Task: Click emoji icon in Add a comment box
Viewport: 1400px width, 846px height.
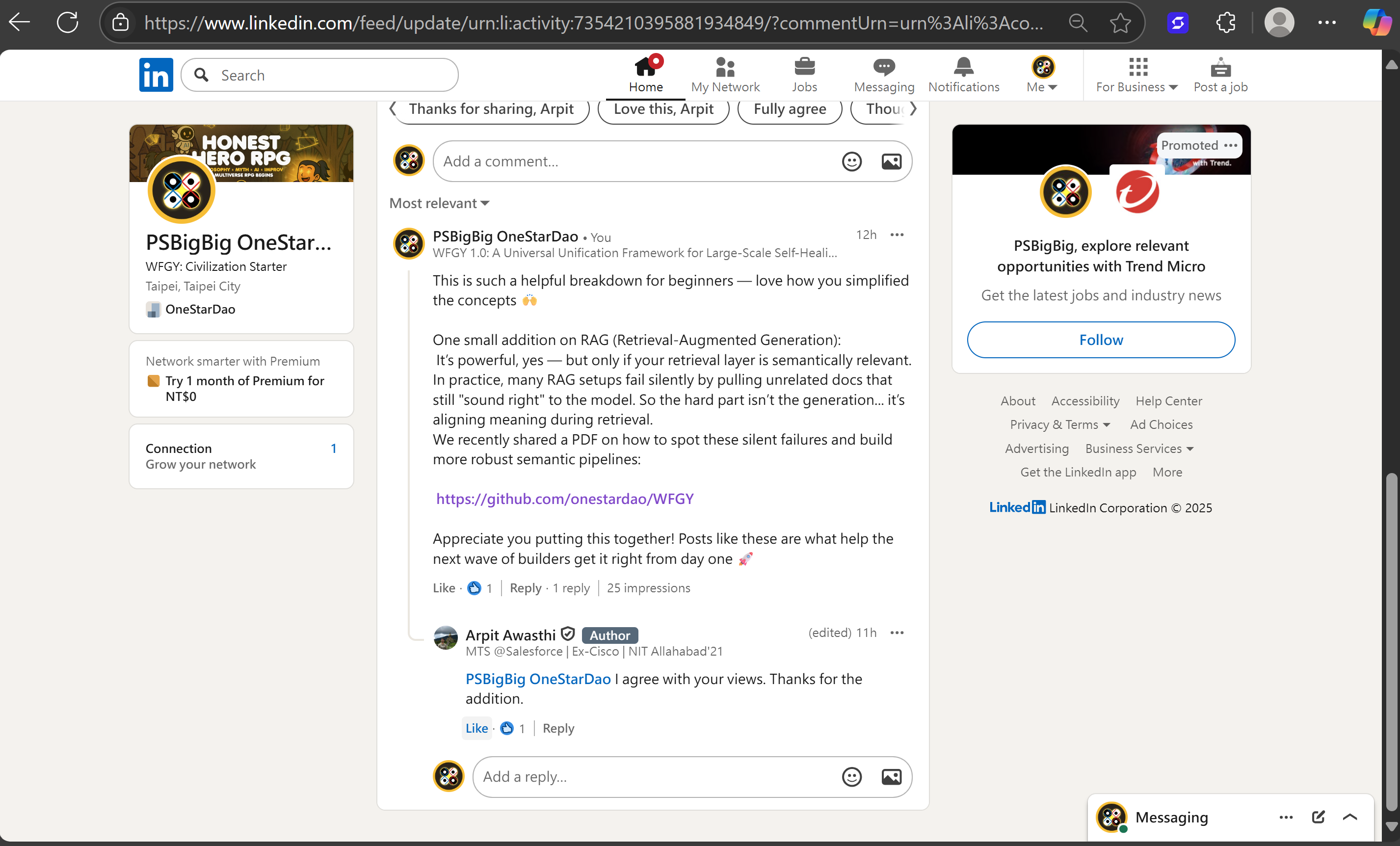Action: tap(851, 161)
